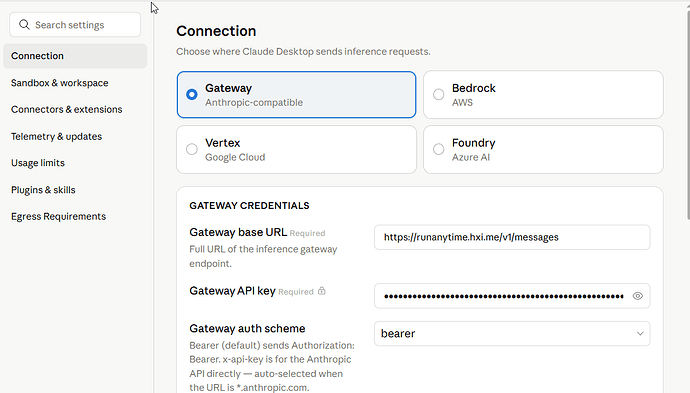The height and width of the screenshot is (393, 690).
Task: Click the Search settings field
Action: (x=75, y=25)
